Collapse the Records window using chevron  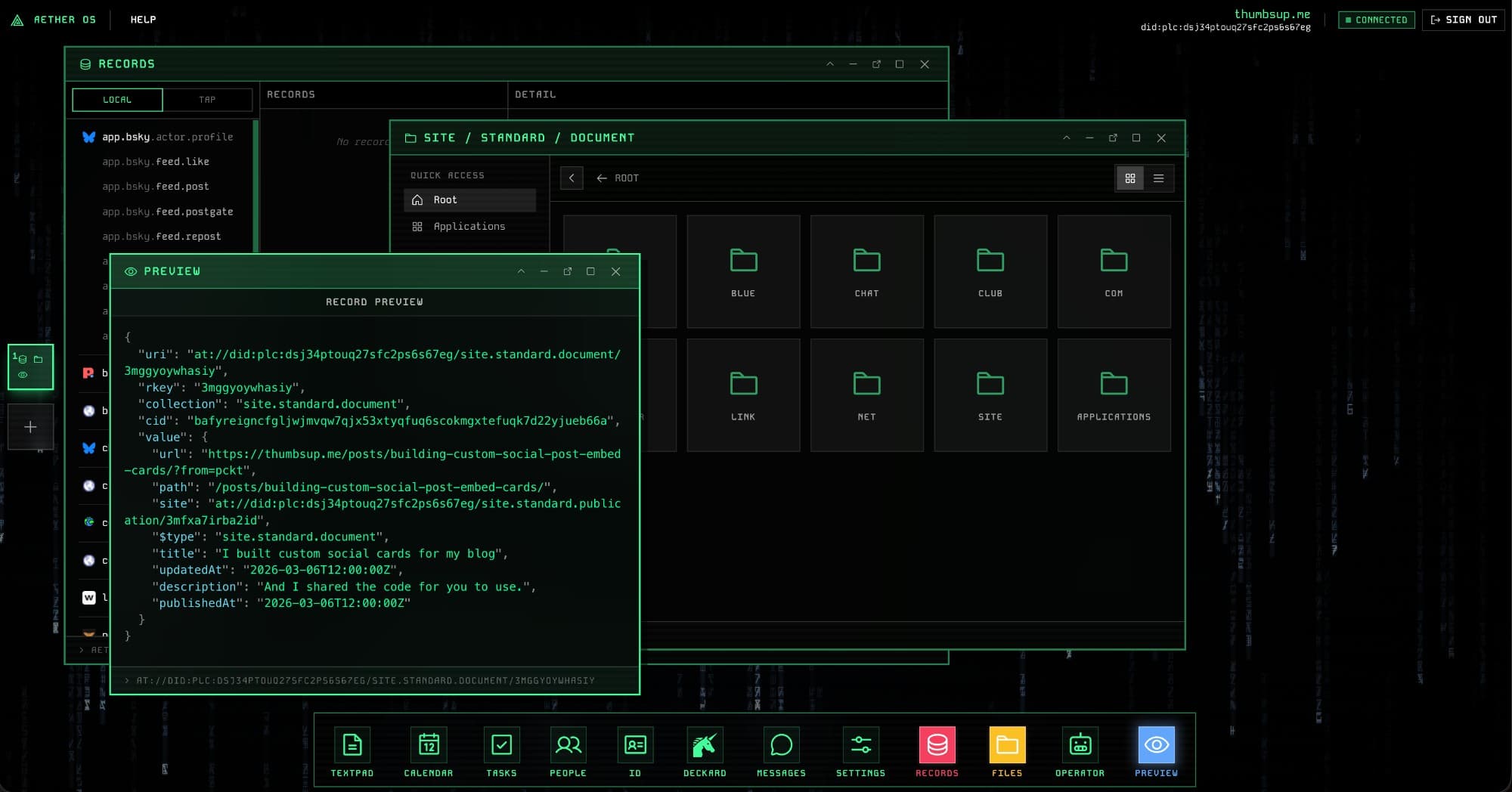pyautogui.click(x=830, y=64)
